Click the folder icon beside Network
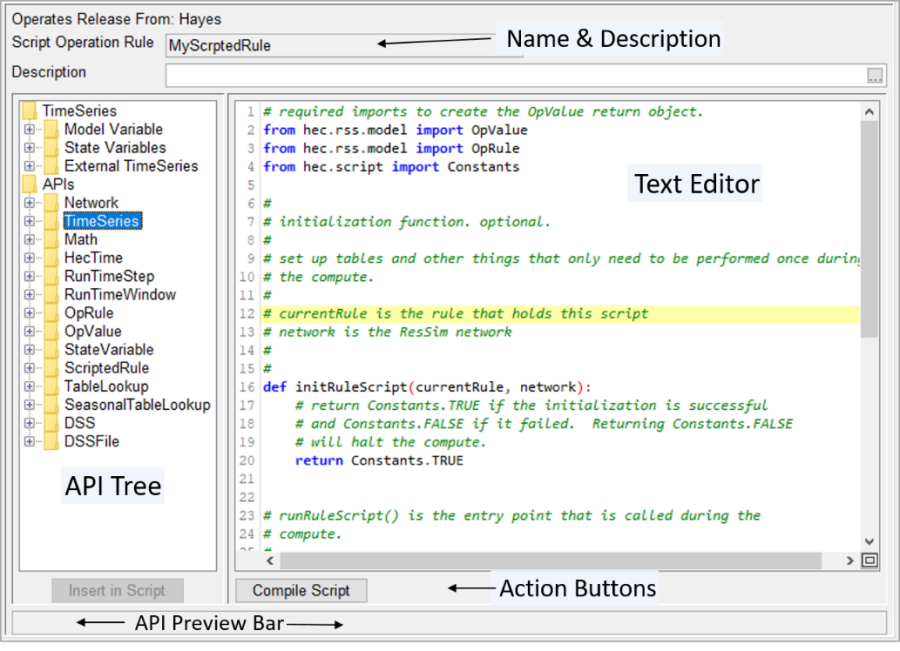The width and height of the screenshot is (900, 651). coord(51,203)
